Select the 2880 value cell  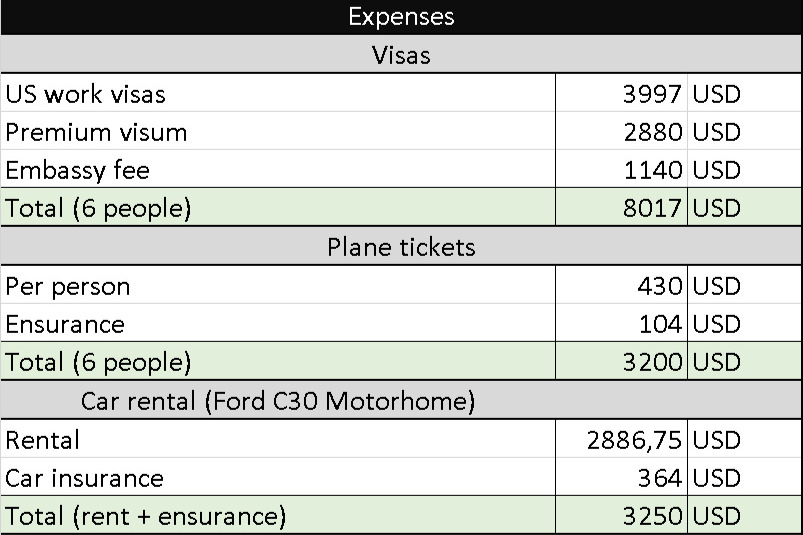[621, 131]
